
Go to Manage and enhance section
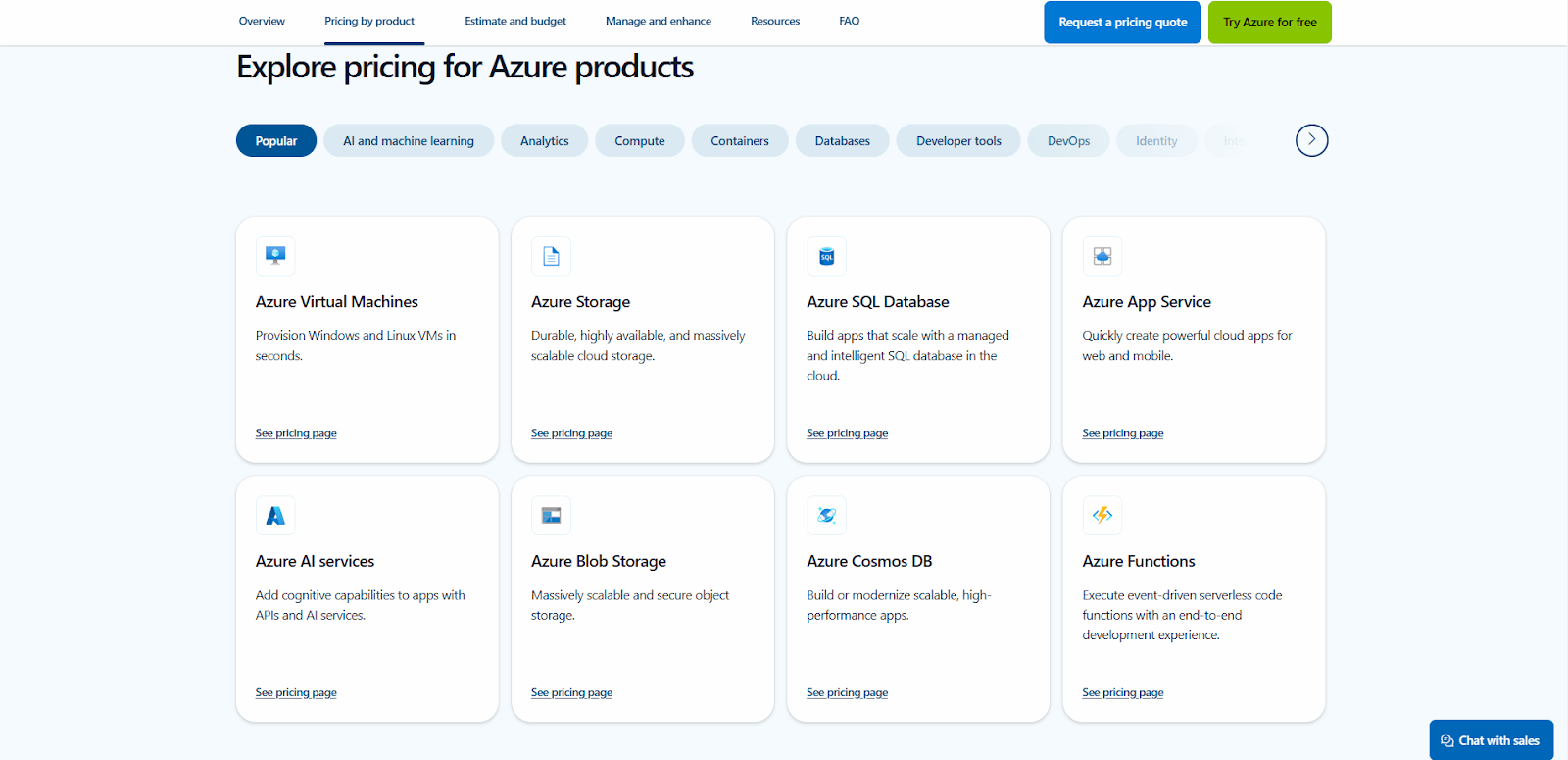(x=659, y=21)
